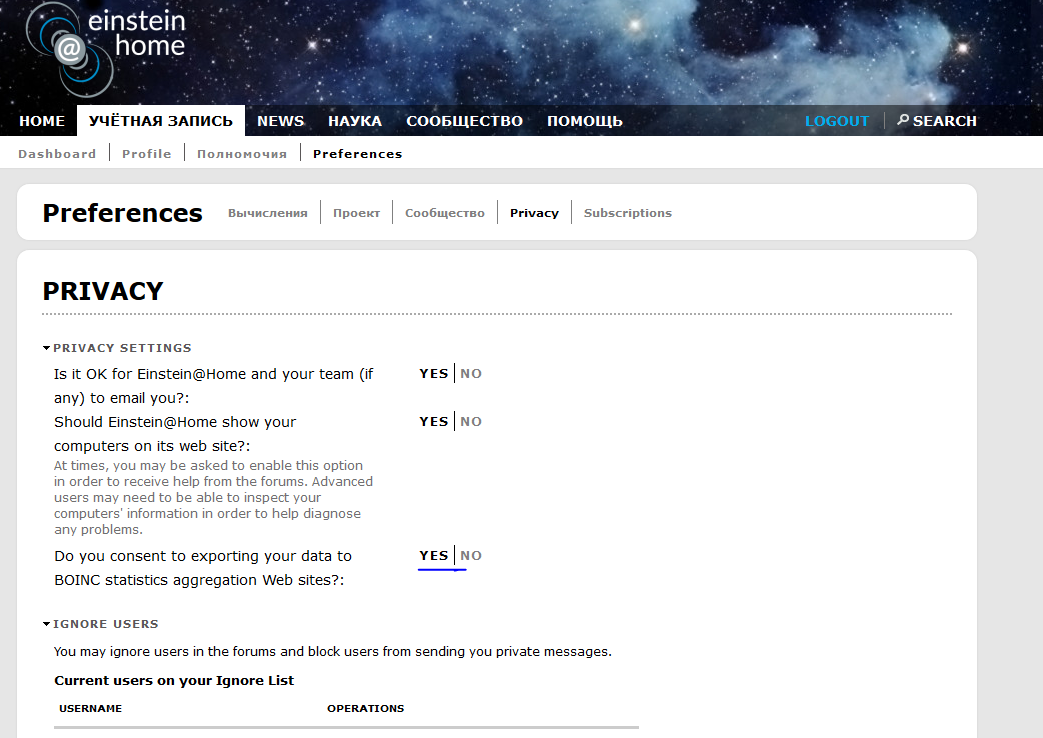Collapse the Ignore Users section
The image size is (1043, 738).
(100, 624)
